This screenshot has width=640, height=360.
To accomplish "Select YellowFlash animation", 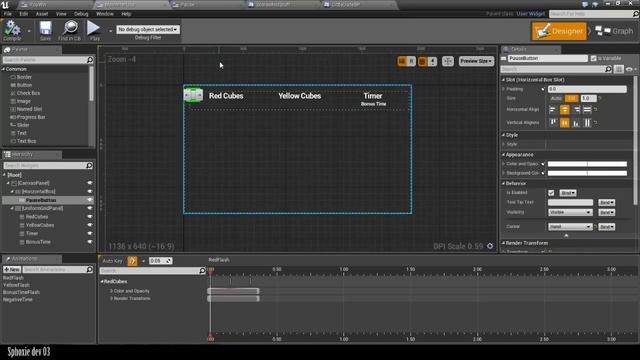I will pos(16,285).
